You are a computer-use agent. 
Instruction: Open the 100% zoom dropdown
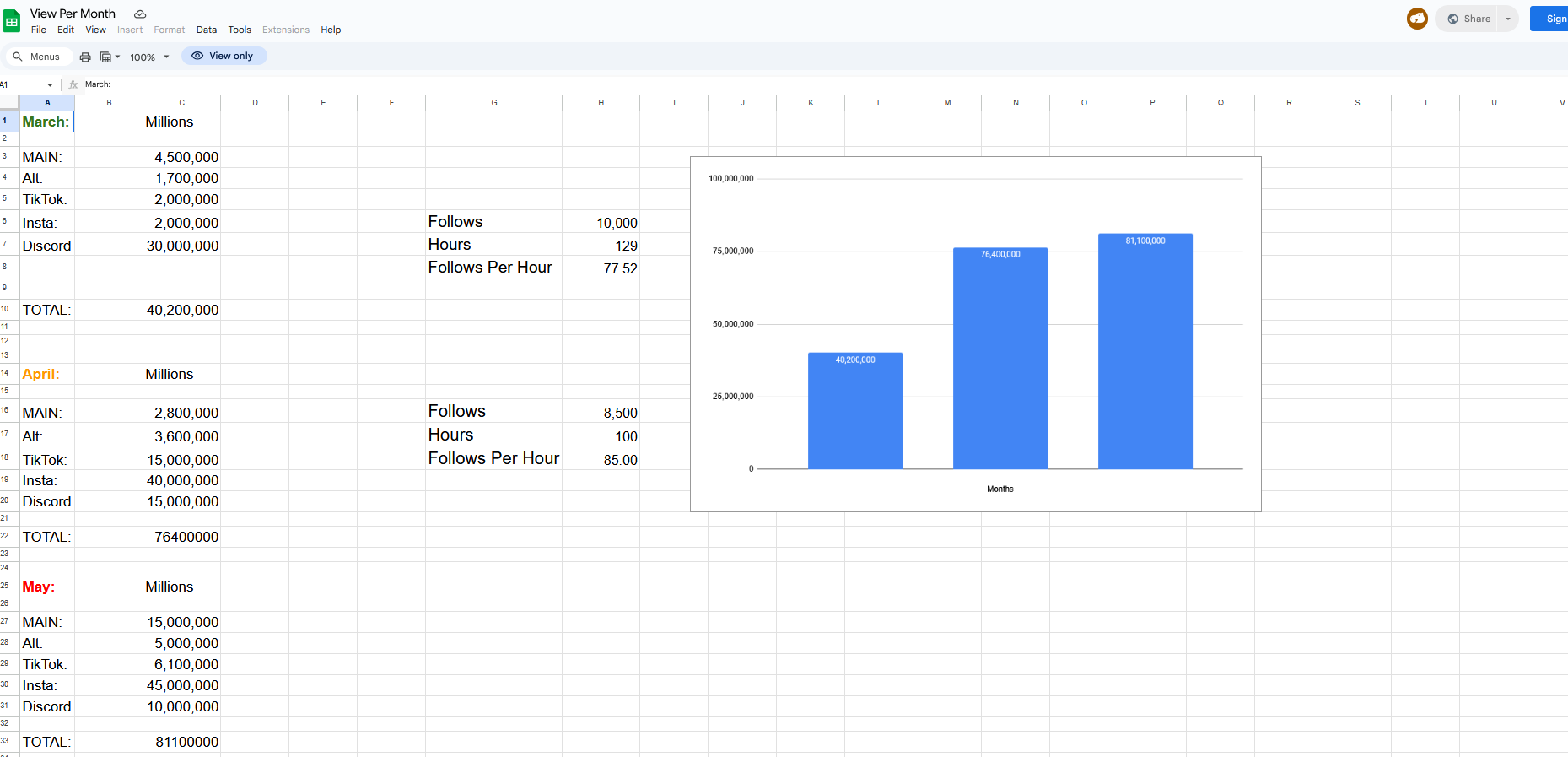(x=149, y=57)
